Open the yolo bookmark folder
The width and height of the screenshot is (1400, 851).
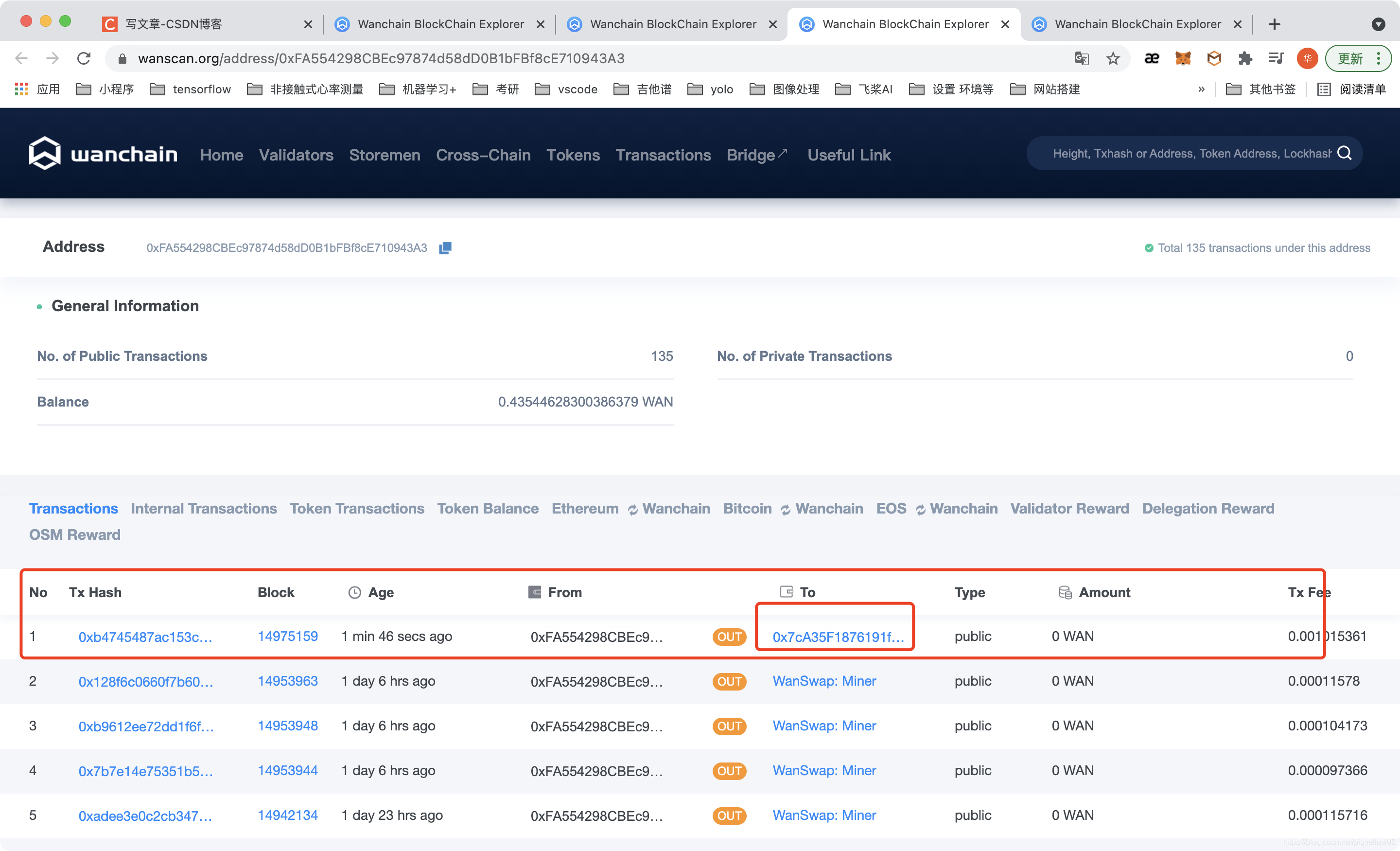point(710,89)
